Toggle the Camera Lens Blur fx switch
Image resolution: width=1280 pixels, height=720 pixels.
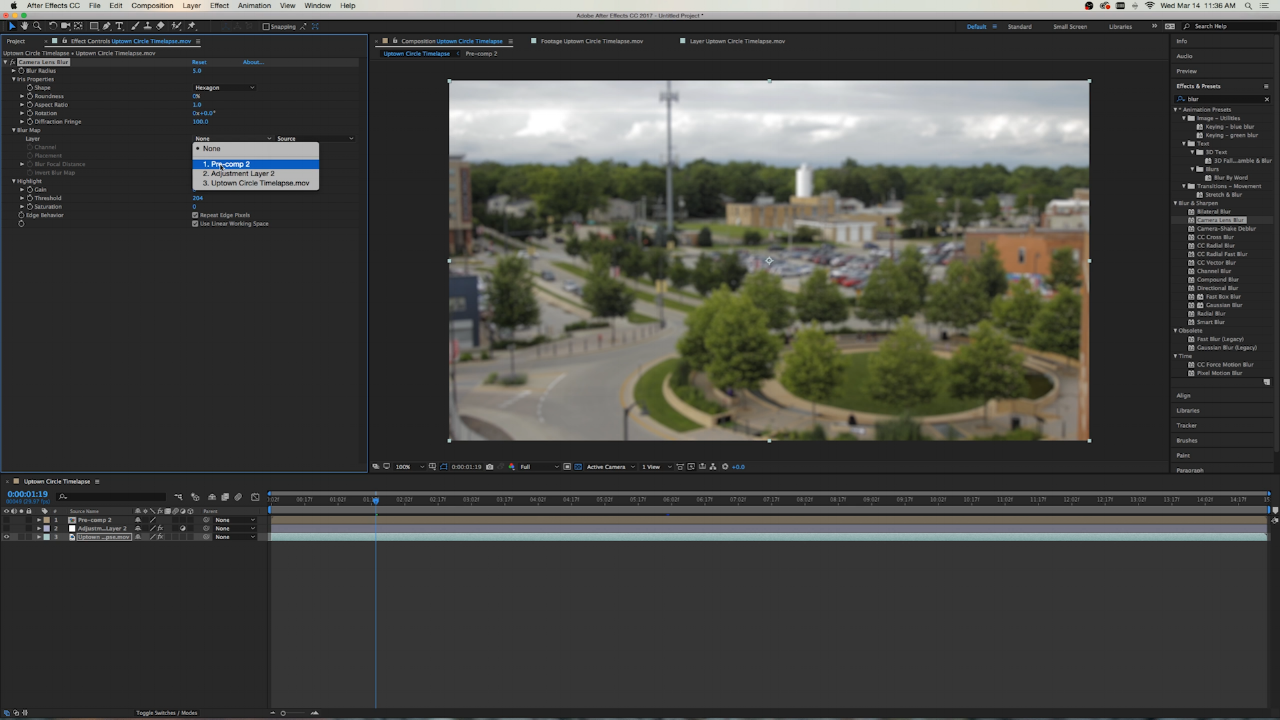pyautogui.click(x=12, y=62)
